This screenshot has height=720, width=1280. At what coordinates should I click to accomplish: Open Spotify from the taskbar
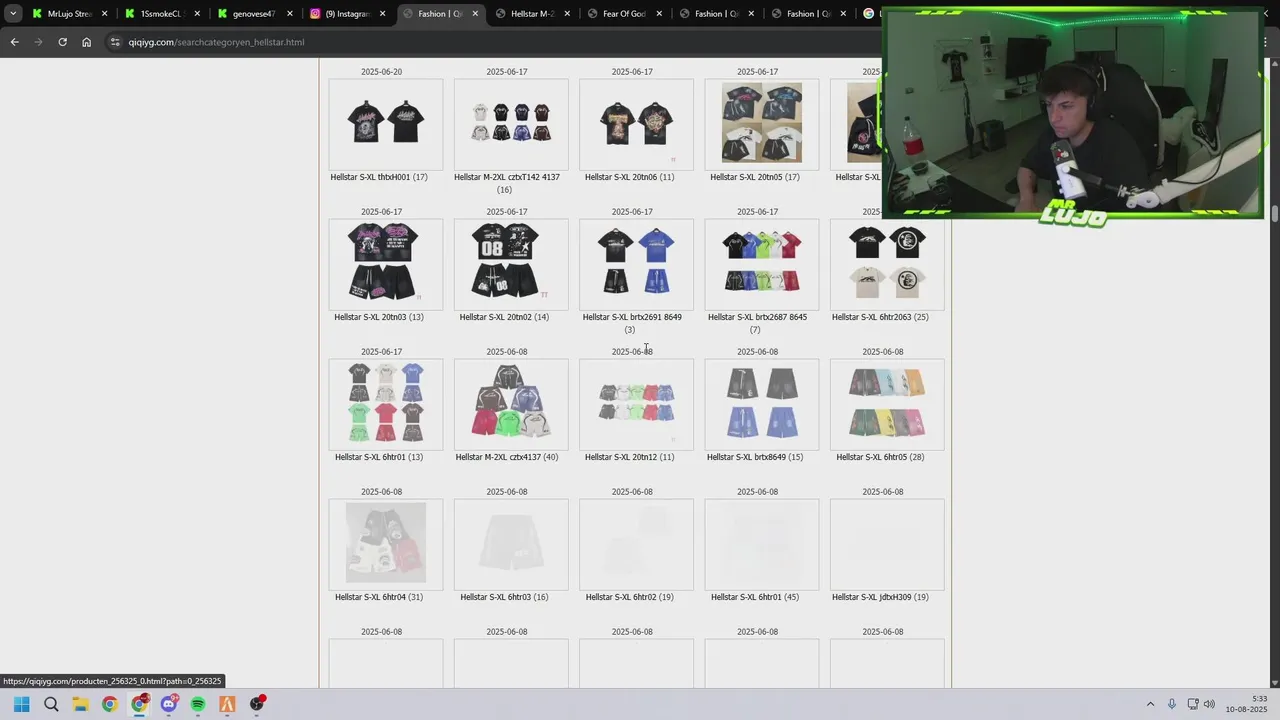click(198, 704)
